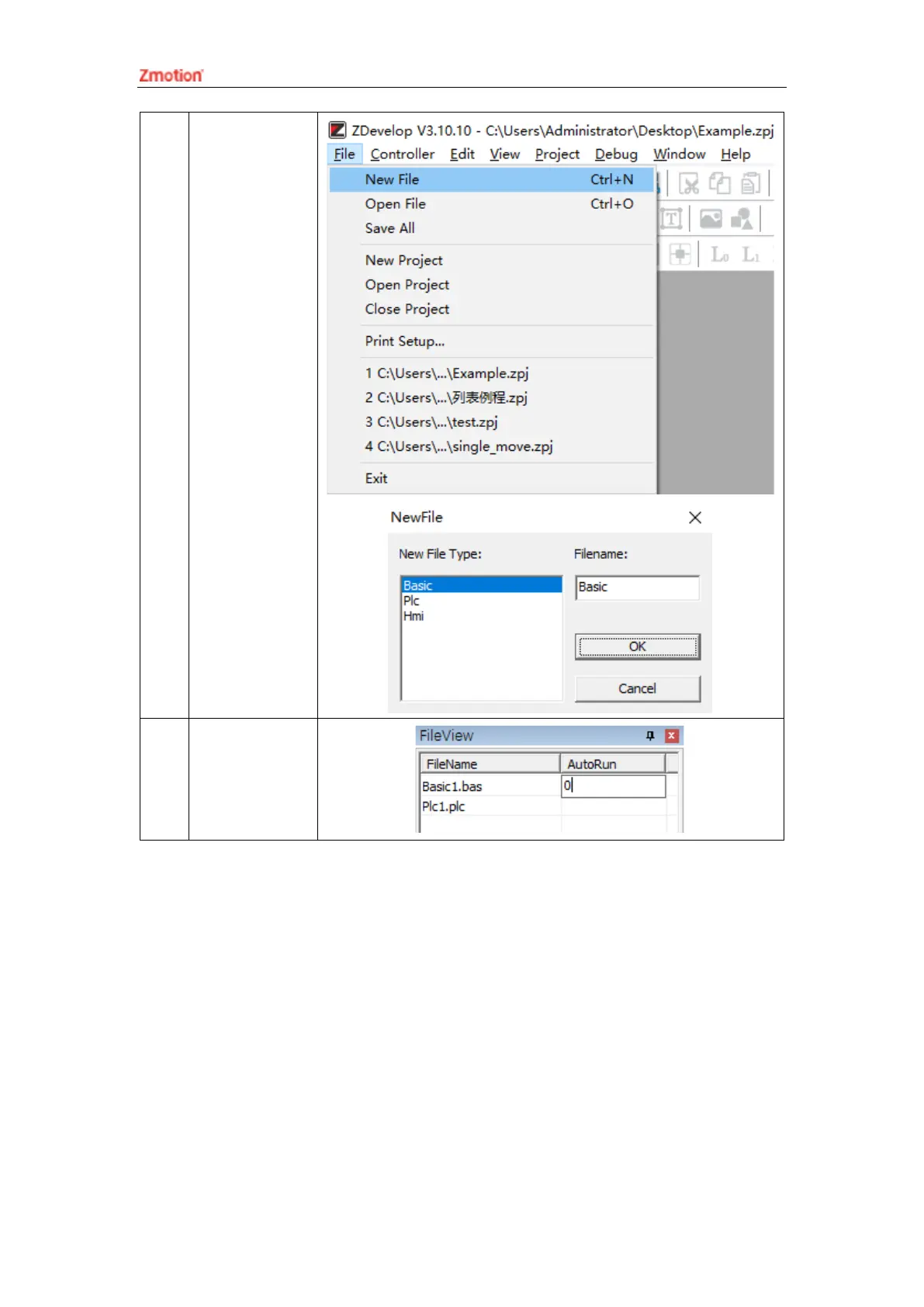Choose Print Setup... menu entry

point(492,341)
